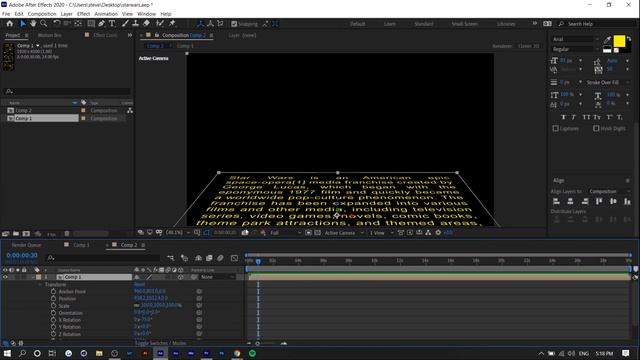Viewport: 640px width, 360px height.
Task: Enable the Hindi Digits checkbox
Action: pos(596,128)
